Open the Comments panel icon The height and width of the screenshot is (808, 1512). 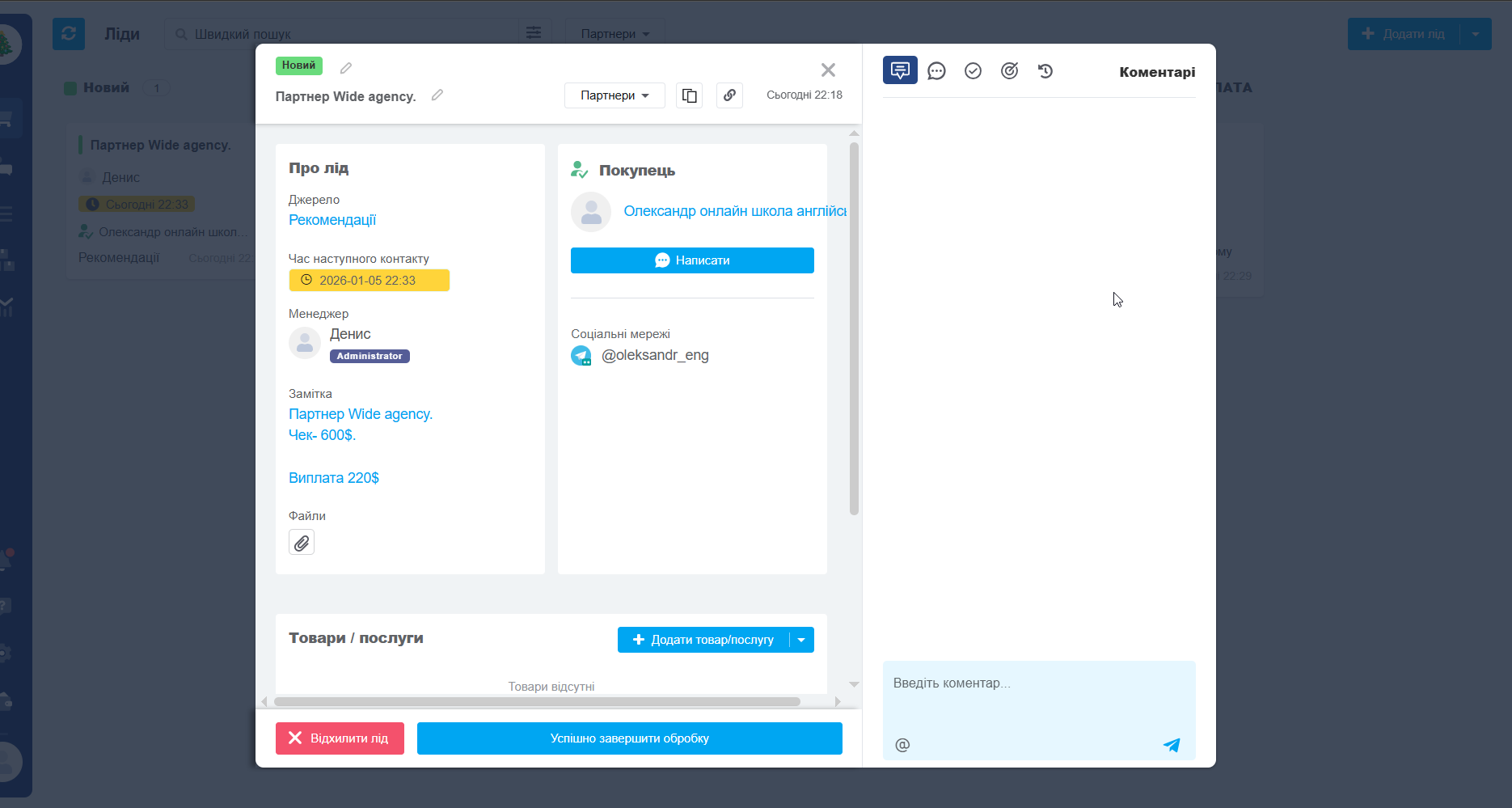point(900,70)
